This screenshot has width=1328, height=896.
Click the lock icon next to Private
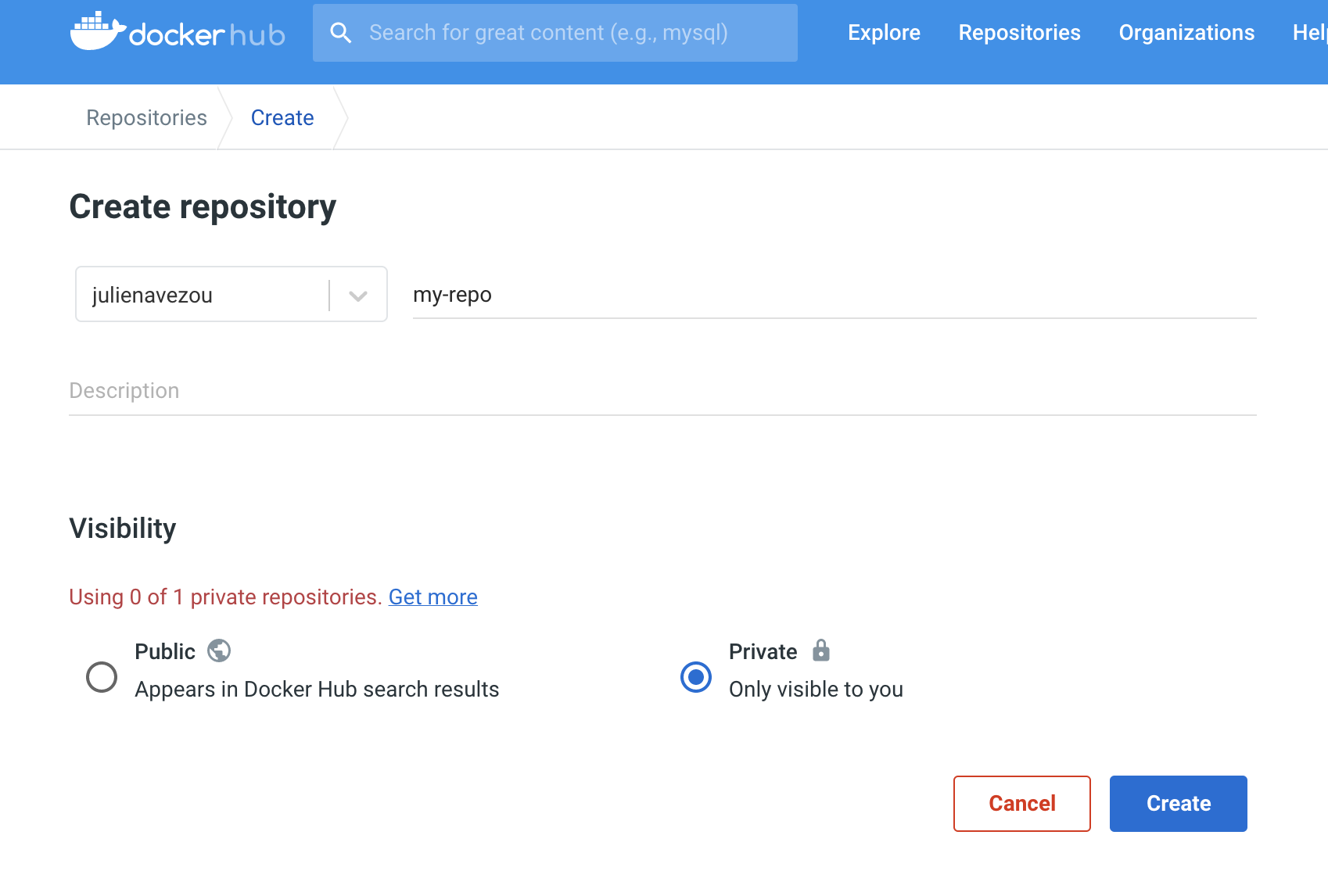tap(820, 650)
